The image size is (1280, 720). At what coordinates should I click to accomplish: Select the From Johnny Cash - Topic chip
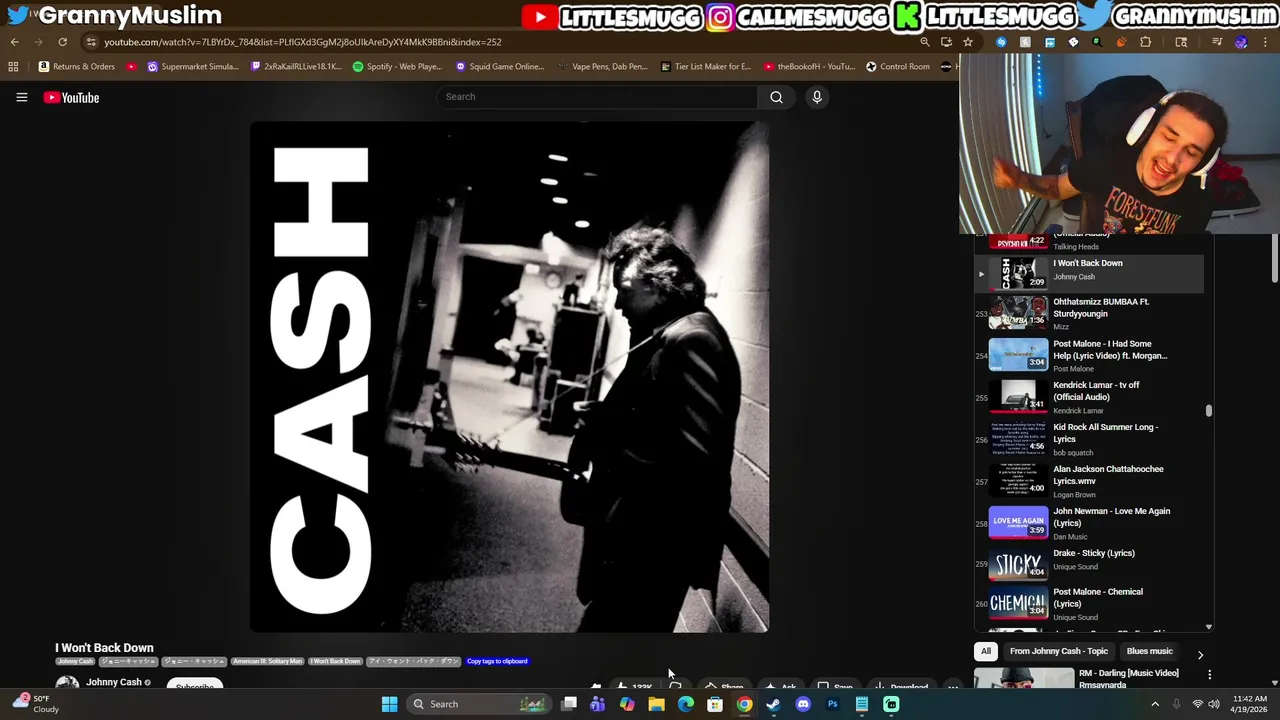1059,651
